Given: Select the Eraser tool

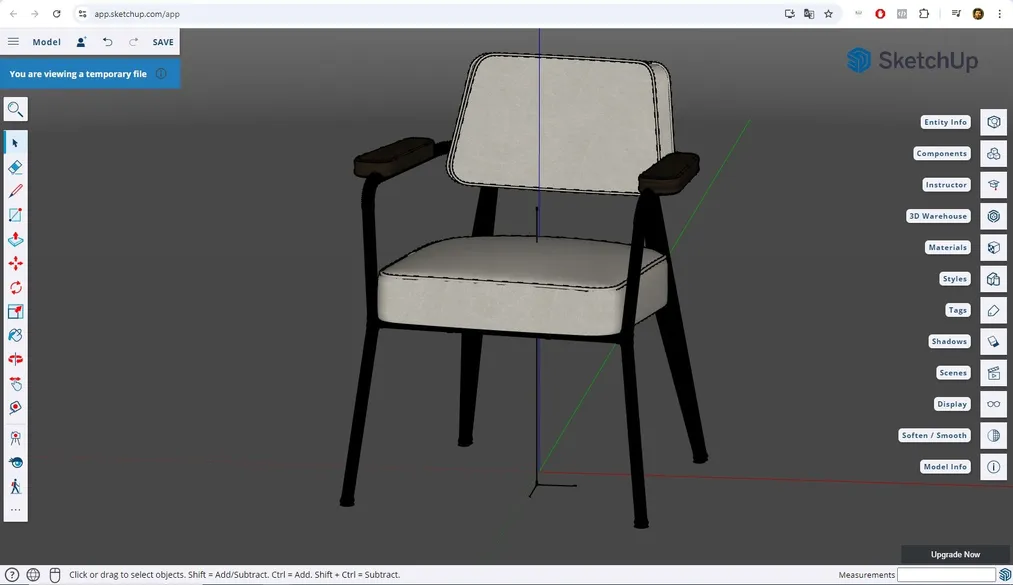Looking at the screenshot, I should tap(15, 166).
